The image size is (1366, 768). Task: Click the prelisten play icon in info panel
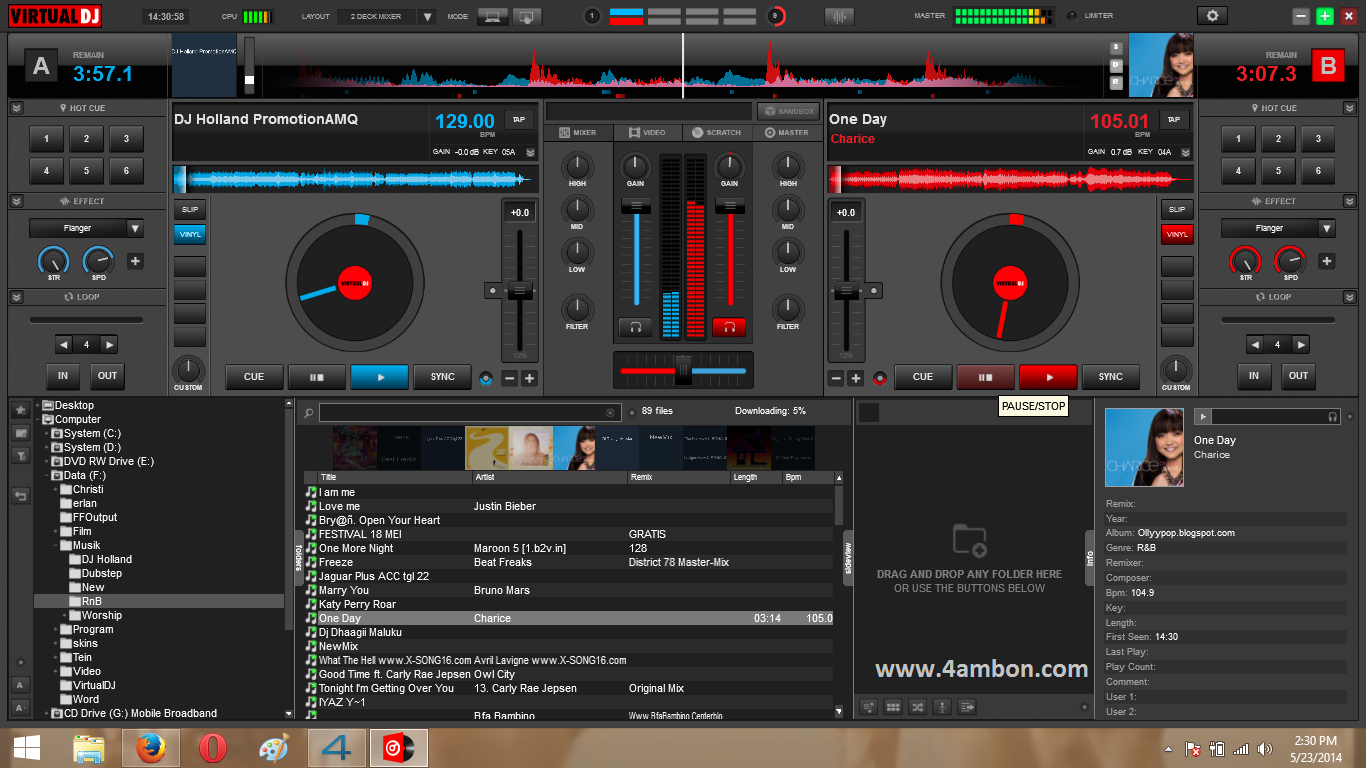(x=1203, y=416)
